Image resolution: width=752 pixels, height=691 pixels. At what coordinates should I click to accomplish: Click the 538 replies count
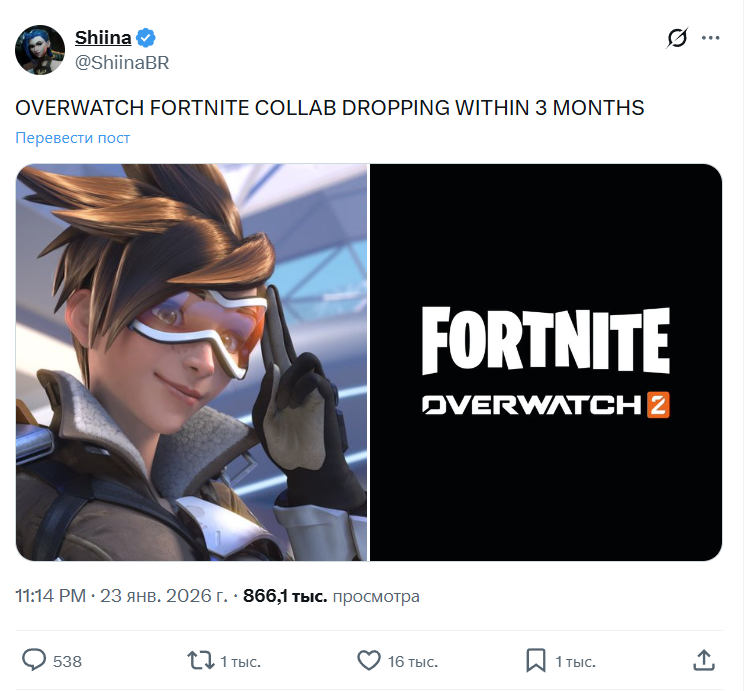tap(67, 661)
